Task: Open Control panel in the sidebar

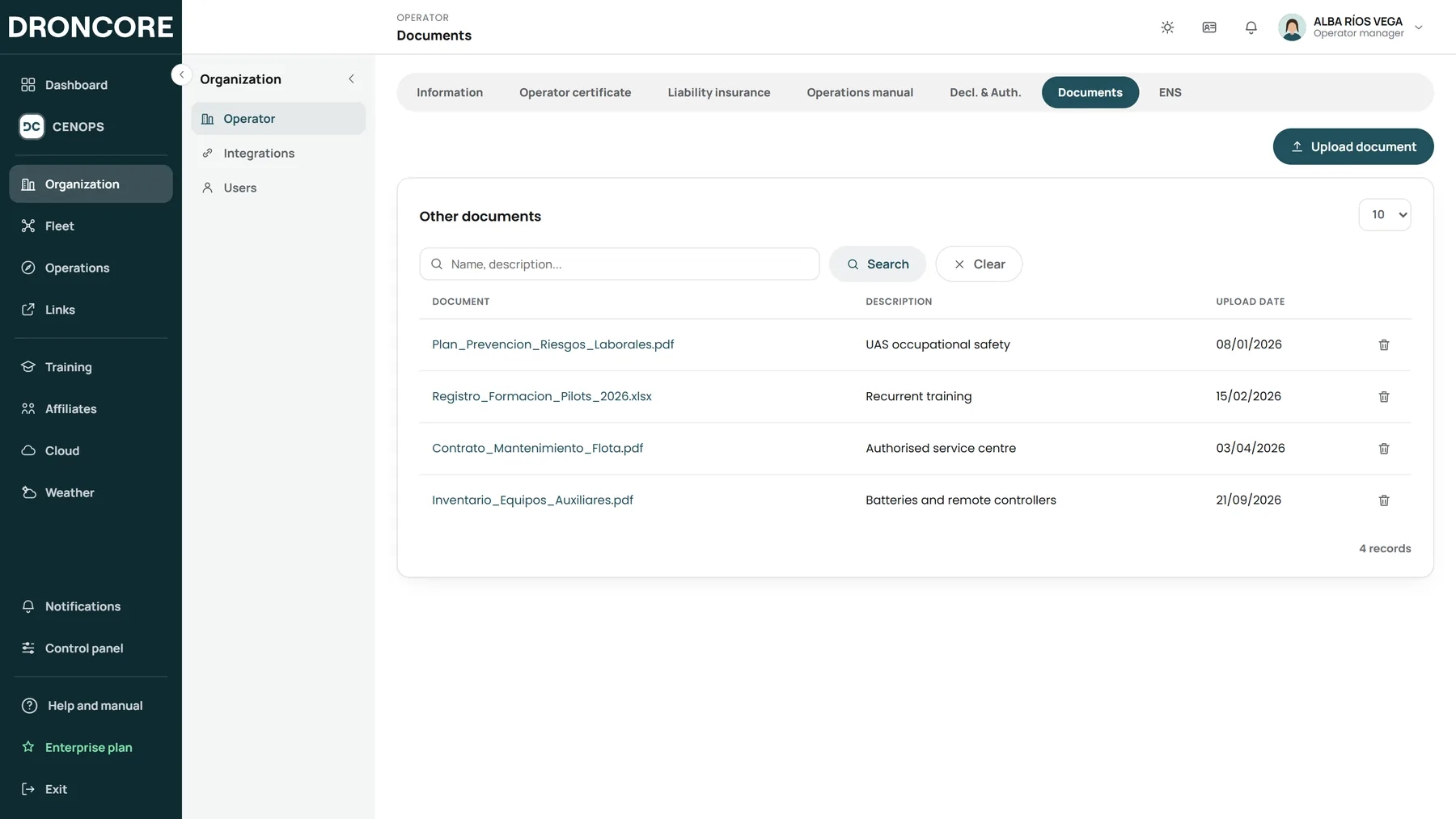Action: [x=91, y=648]
